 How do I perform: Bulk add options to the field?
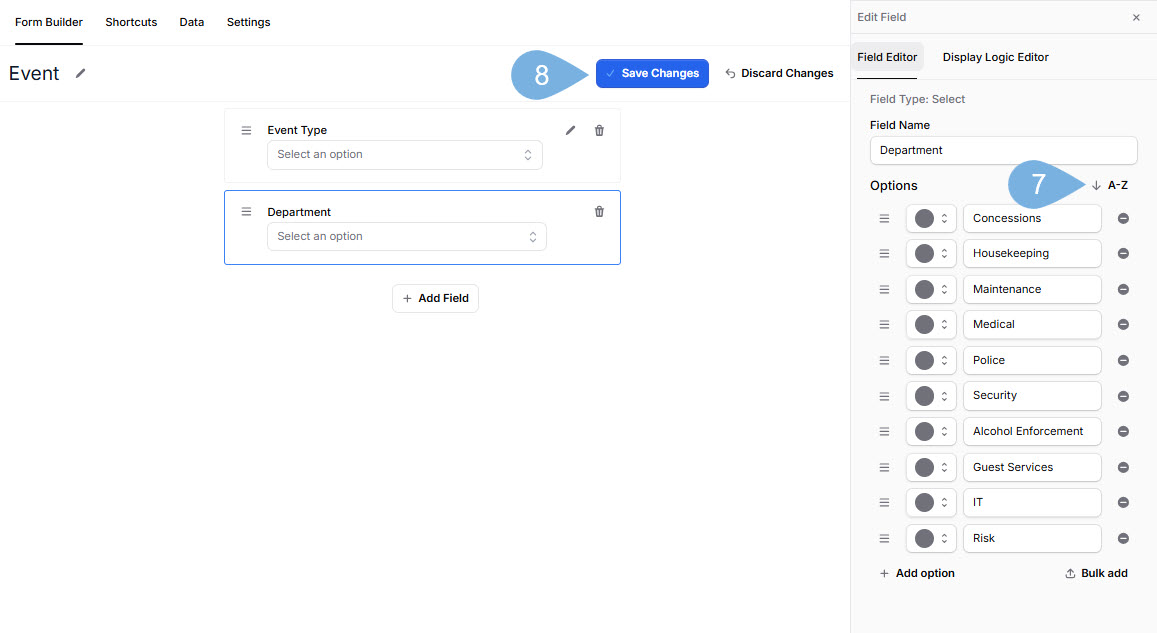(1096, 573)
